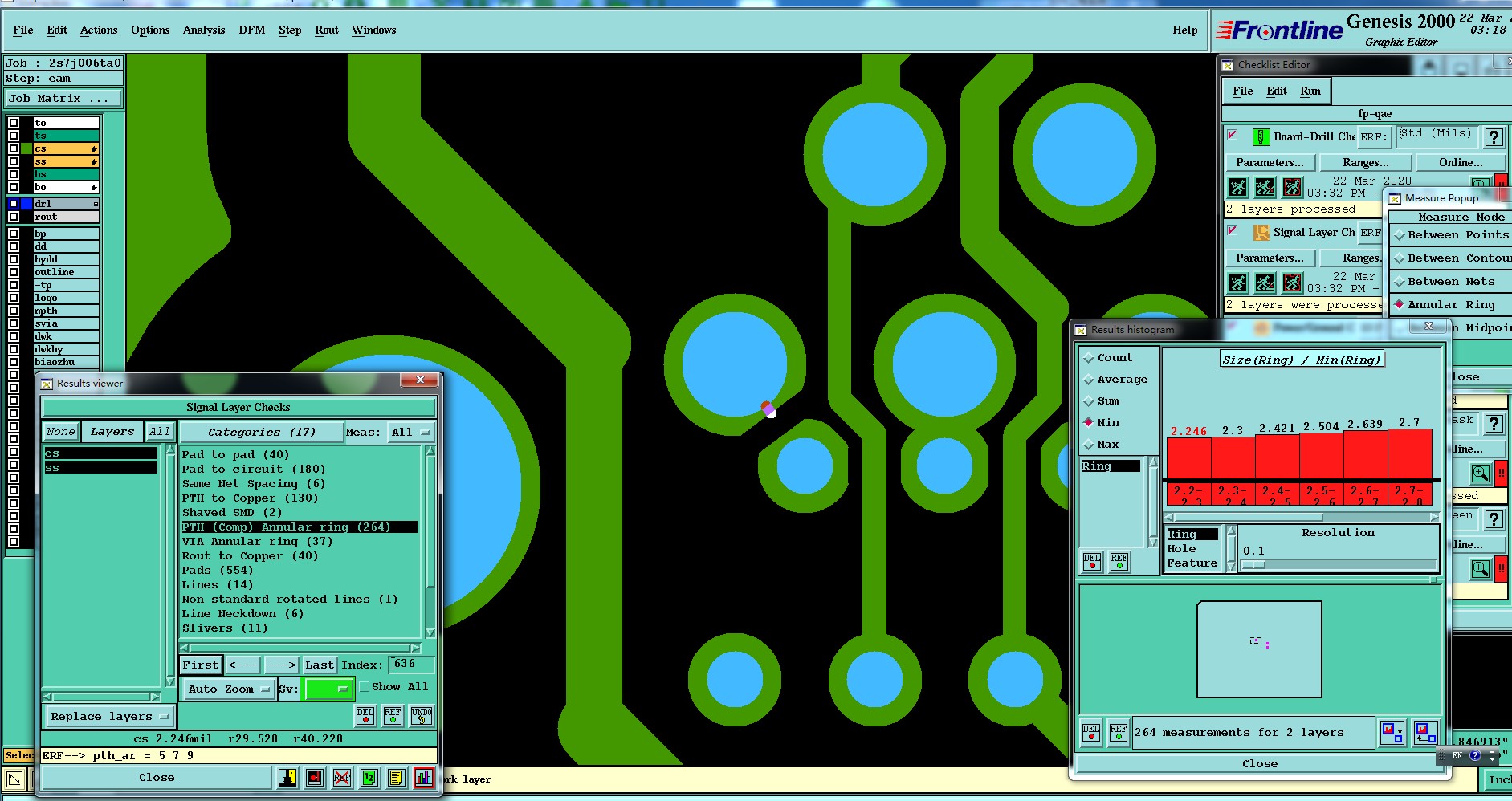Click red-outlined running-man icon in Signal Layer row
1512x801 pixels.
pyautogui.click(x=1292, y=283)
